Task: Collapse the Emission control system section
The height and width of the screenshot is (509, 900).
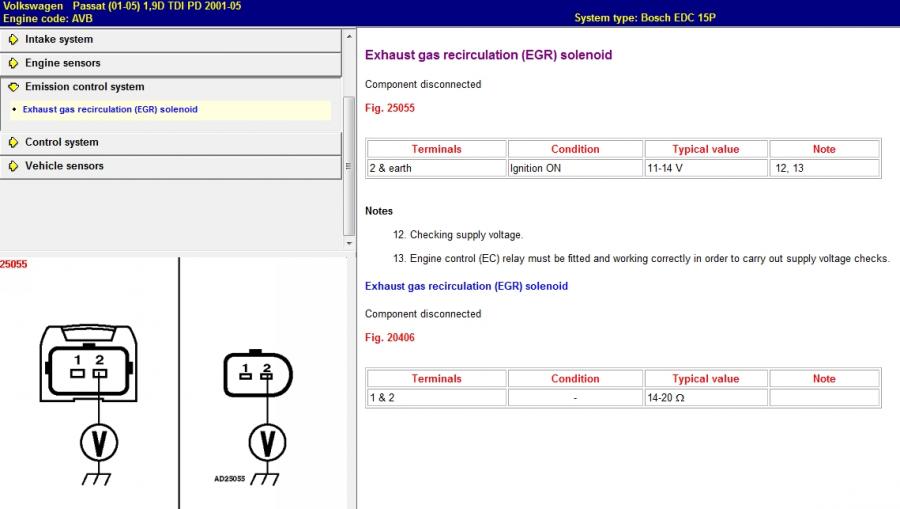Action: (84, 87)
